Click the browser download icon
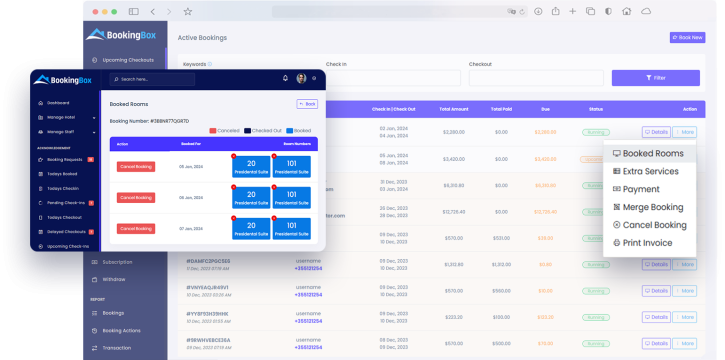This screenshot has width=725, height=360. (538, 12)
